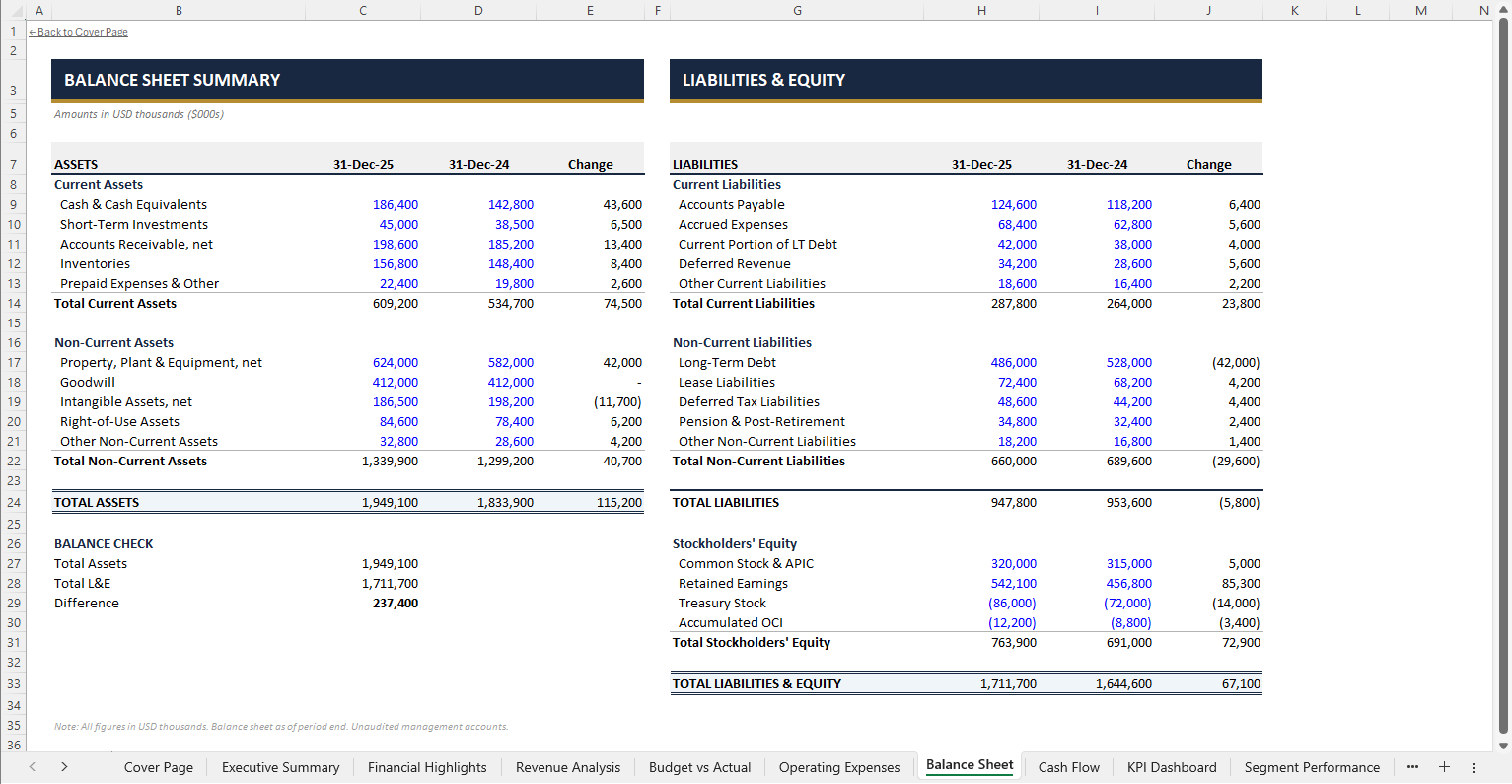Viewport: 1512px width, 784px height.
Task: Open the all-sheets ellipsis menu
Action: click(1412, 767)
